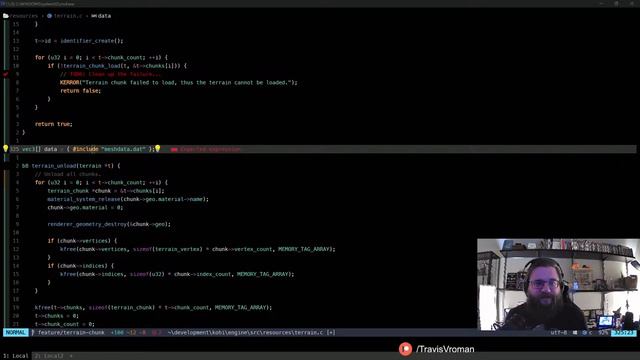Image resolution: width=640 pixels, height=360 pixels.
Task: Click the kfree t->chunks line
Action: pos(153,307)
